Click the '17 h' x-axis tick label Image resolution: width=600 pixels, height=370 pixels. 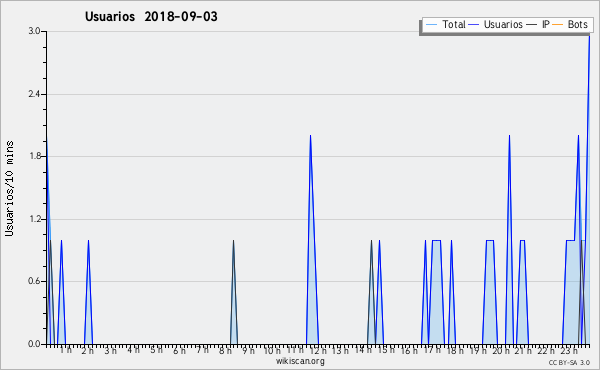(x=432, y=350)
